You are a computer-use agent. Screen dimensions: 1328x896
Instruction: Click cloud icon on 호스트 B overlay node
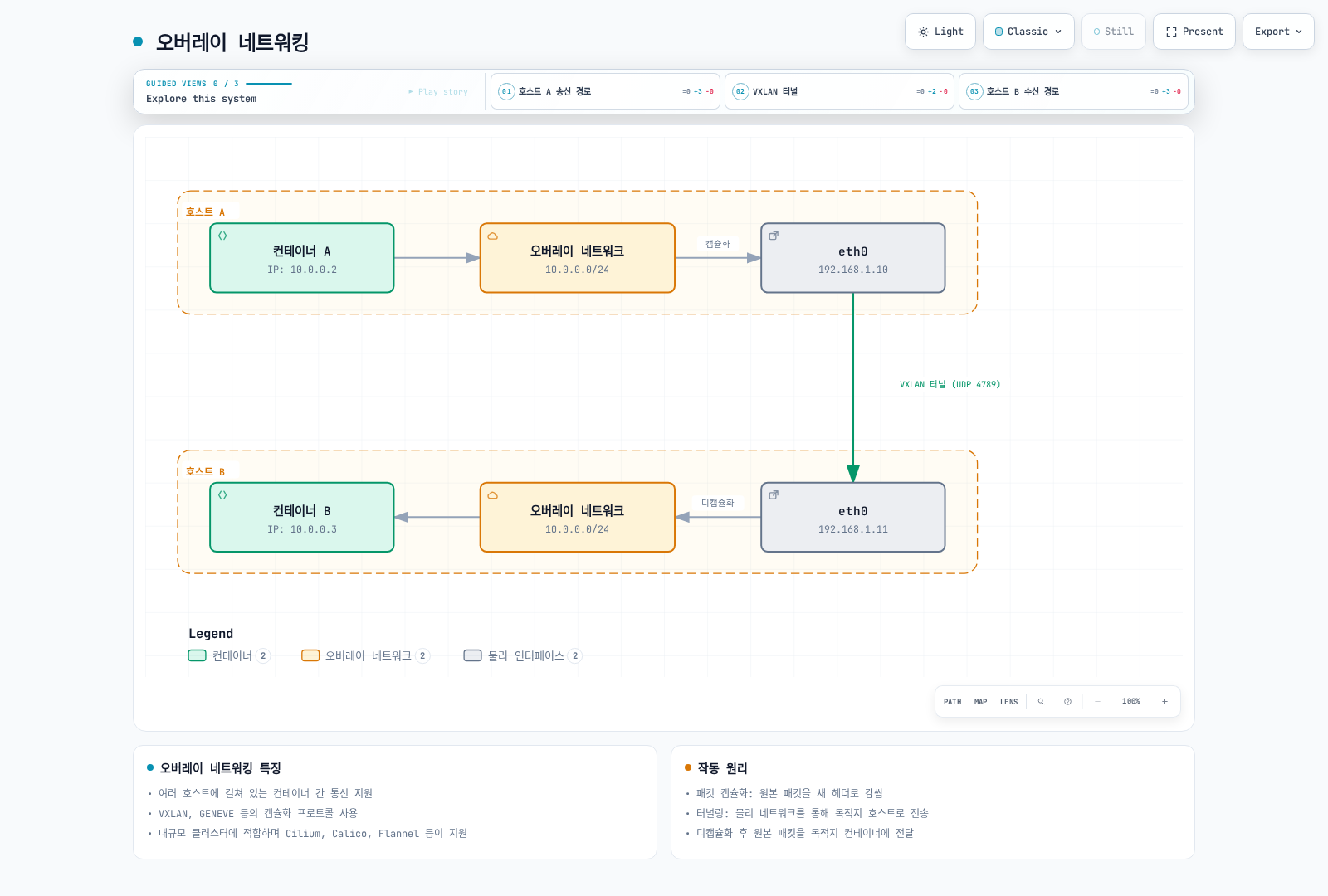click(492, 495)
